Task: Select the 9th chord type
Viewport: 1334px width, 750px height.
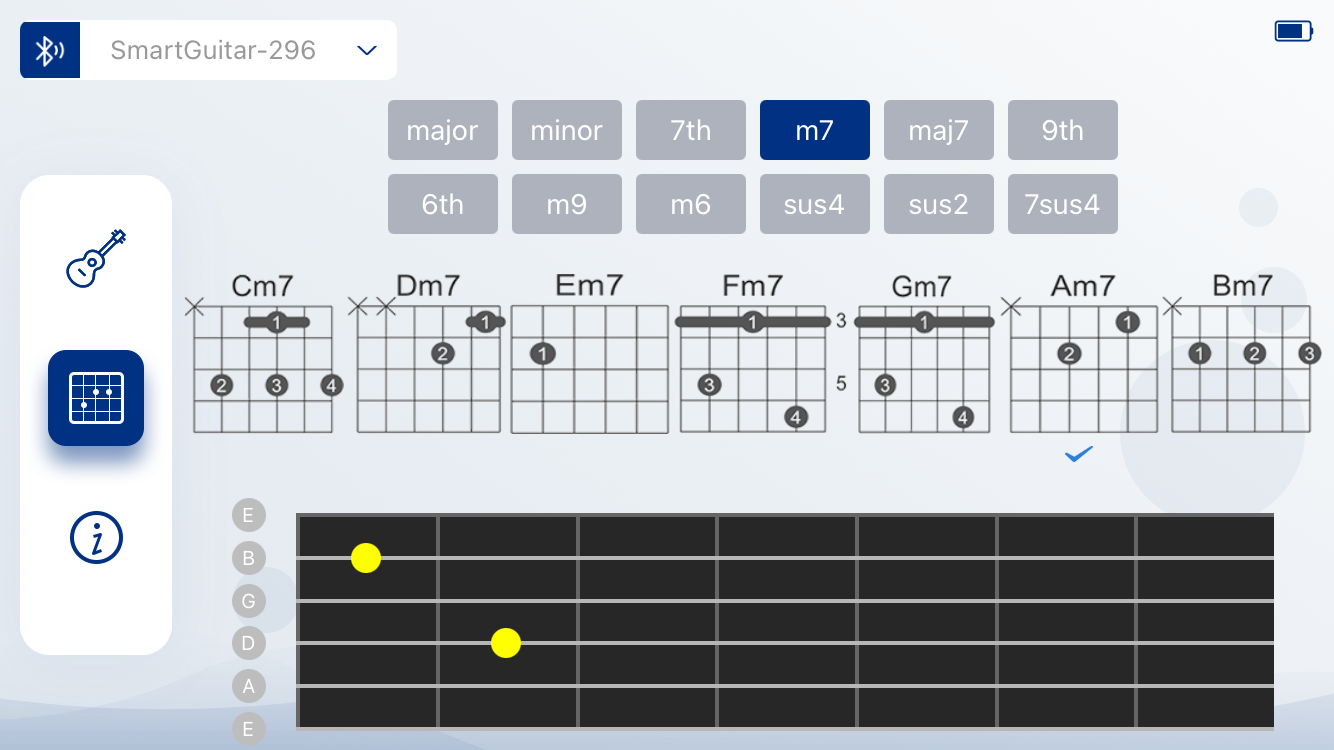Action: pos(1062,130)
